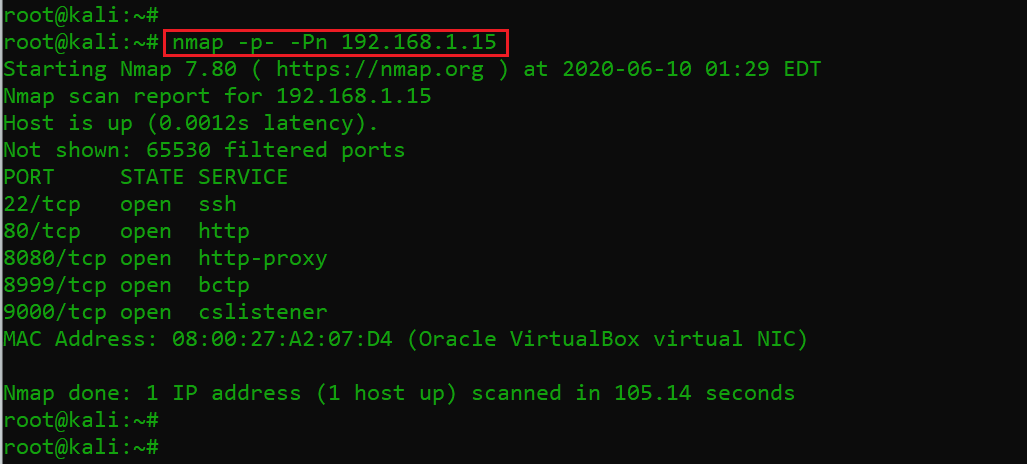Click the "Host is up" latency line
The height and width of the screenshot is (464, 1027).
[x=191, y=124]
